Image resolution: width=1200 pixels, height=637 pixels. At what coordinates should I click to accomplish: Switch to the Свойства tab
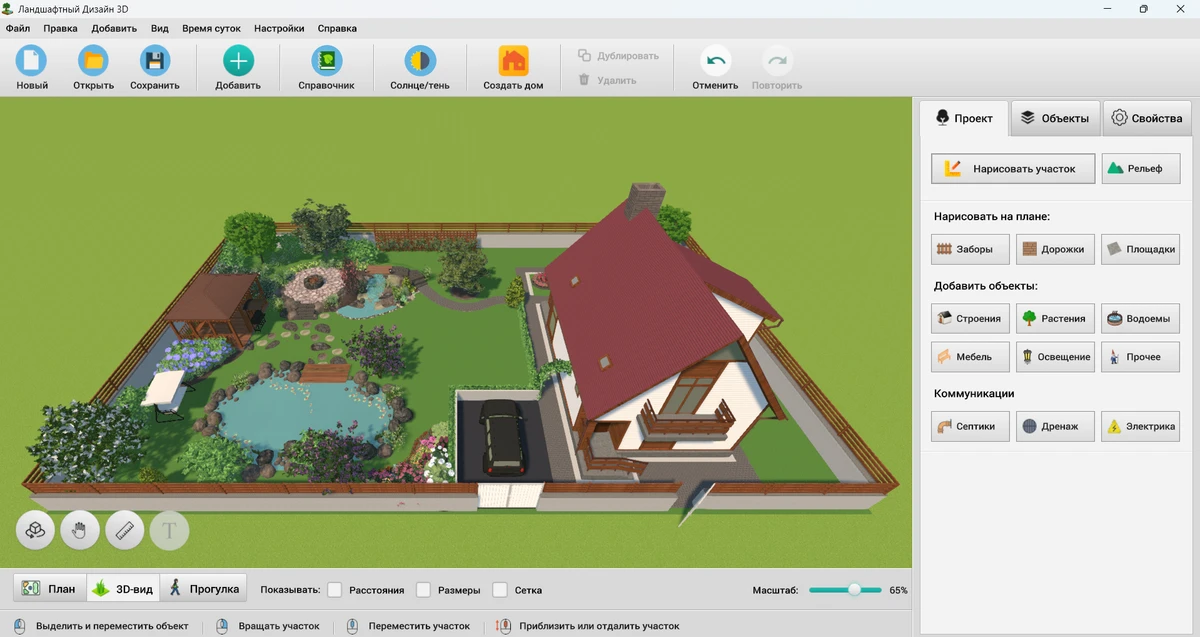[x=1147, y=118]
